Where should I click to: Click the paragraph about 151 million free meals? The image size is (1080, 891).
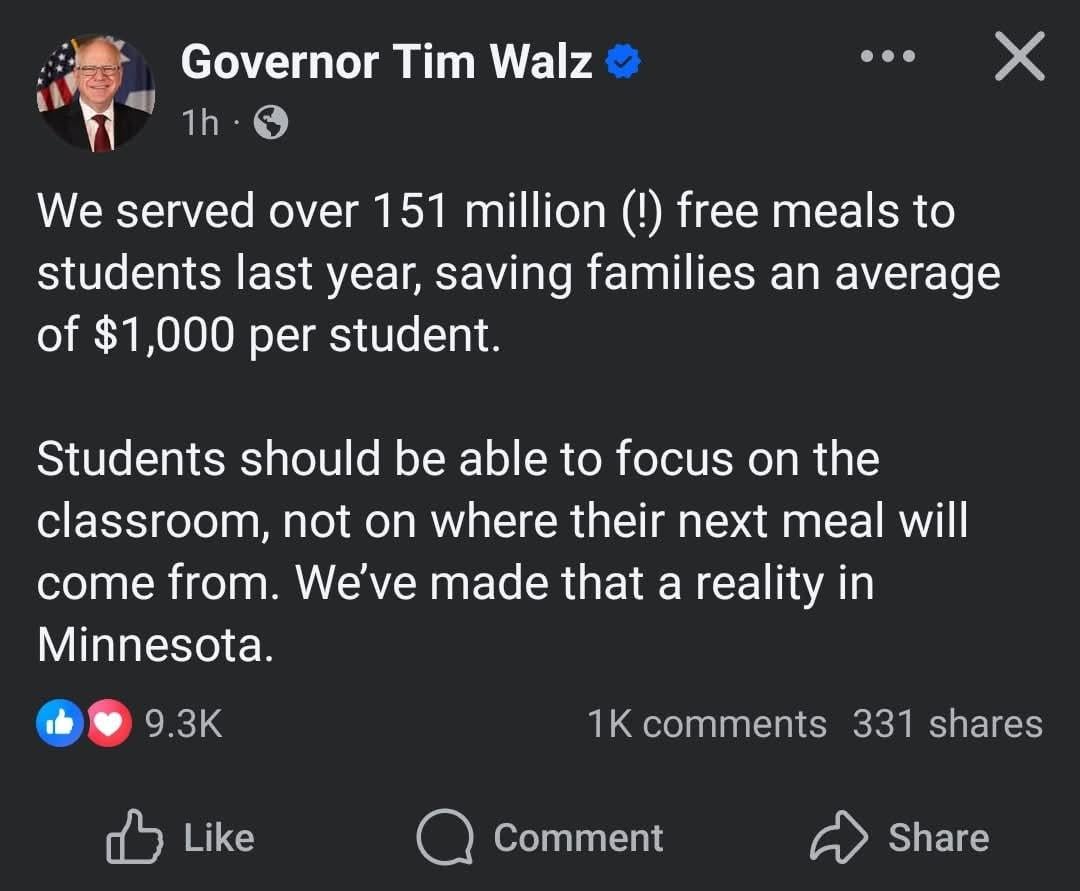point(519,273)
